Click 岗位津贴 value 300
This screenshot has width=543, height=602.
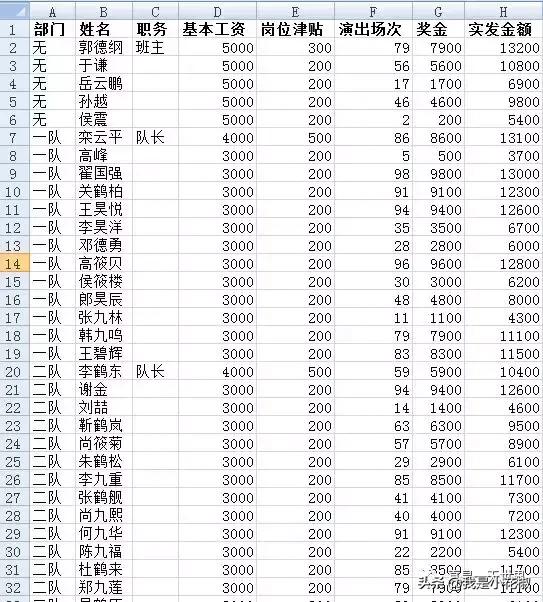pos(295,48)
